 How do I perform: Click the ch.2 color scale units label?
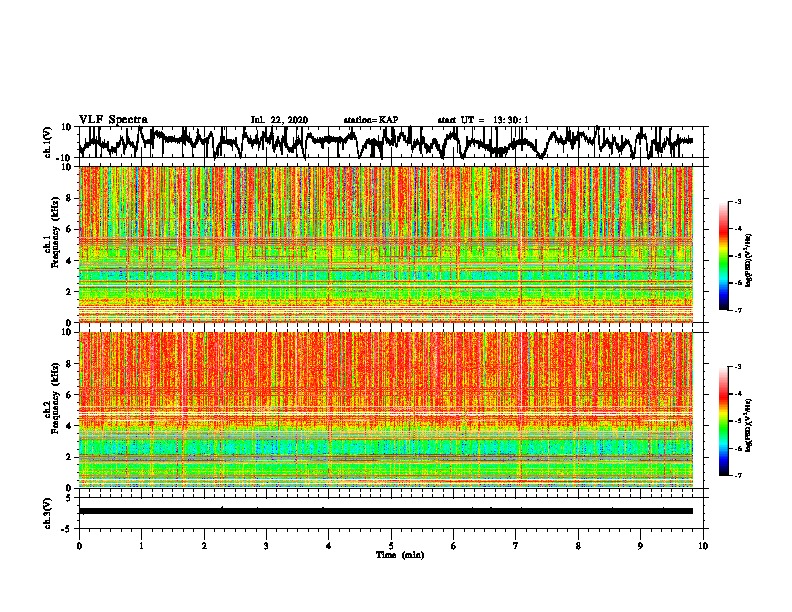pyautogui.click(x=749, y=426)
